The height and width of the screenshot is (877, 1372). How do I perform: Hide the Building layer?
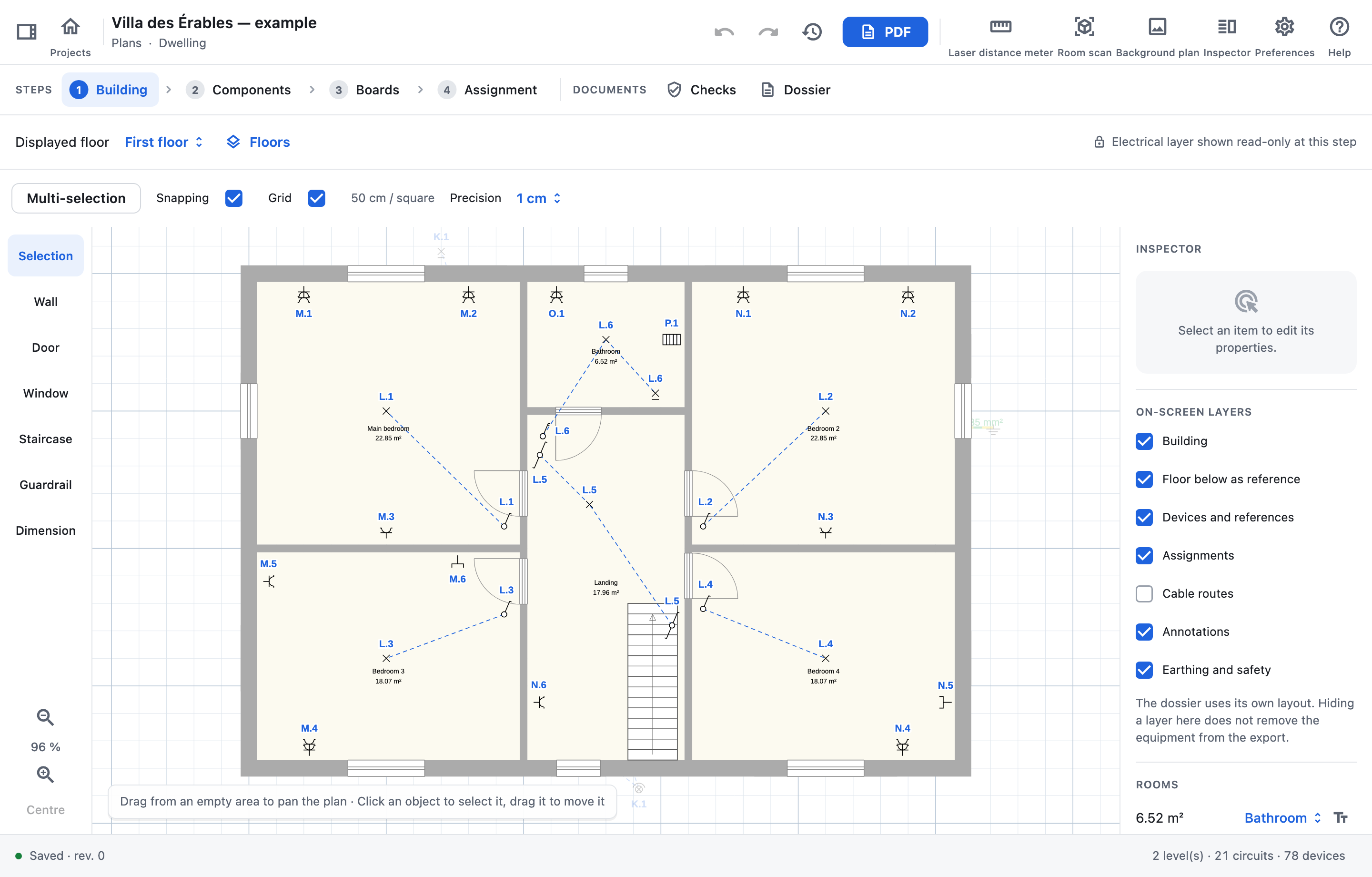(x=1144, y=441)
